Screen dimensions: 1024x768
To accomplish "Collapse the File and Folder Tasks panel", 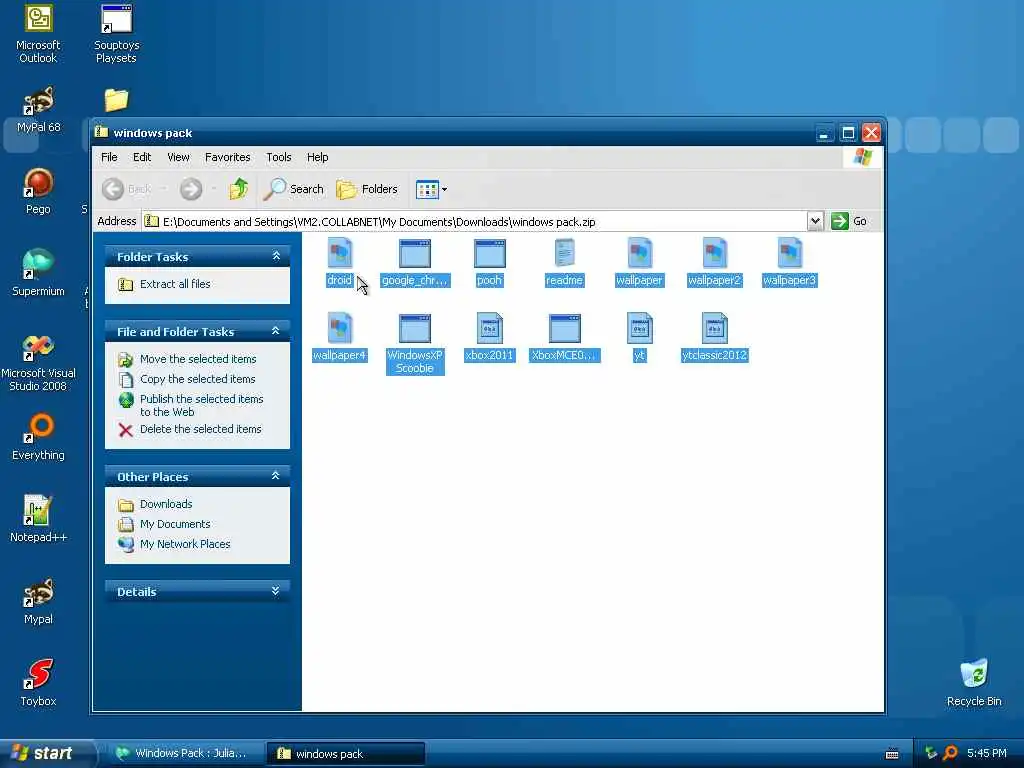I will click(x=276, y=331).
